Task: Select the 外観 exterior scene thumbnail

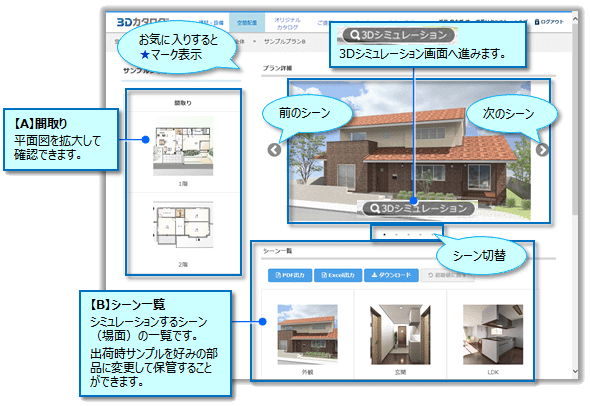Action: pyautogui.click(x=307, y=334)
